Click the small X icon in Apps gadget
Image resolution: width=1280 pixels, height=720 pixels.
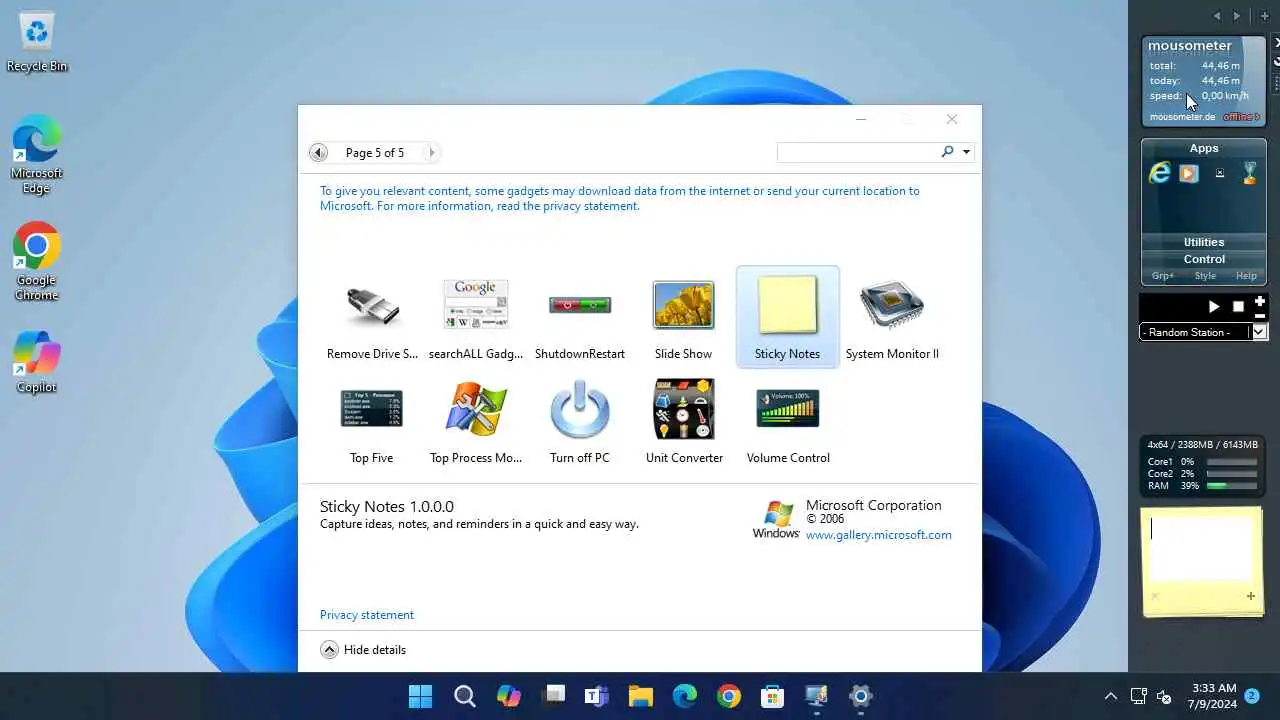1219,173
